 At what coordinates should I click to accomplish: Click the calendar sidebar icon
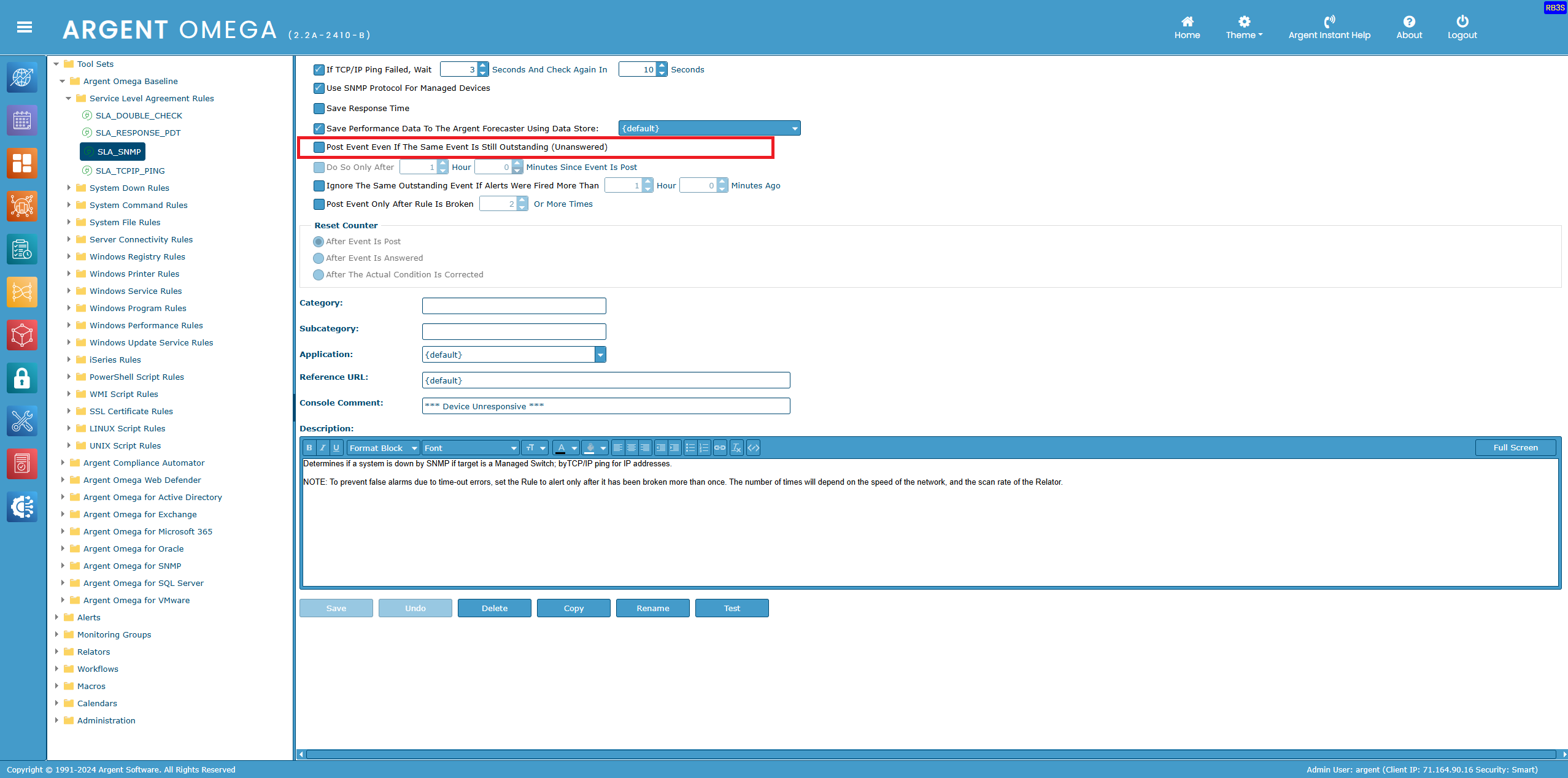tap(22, 121)
